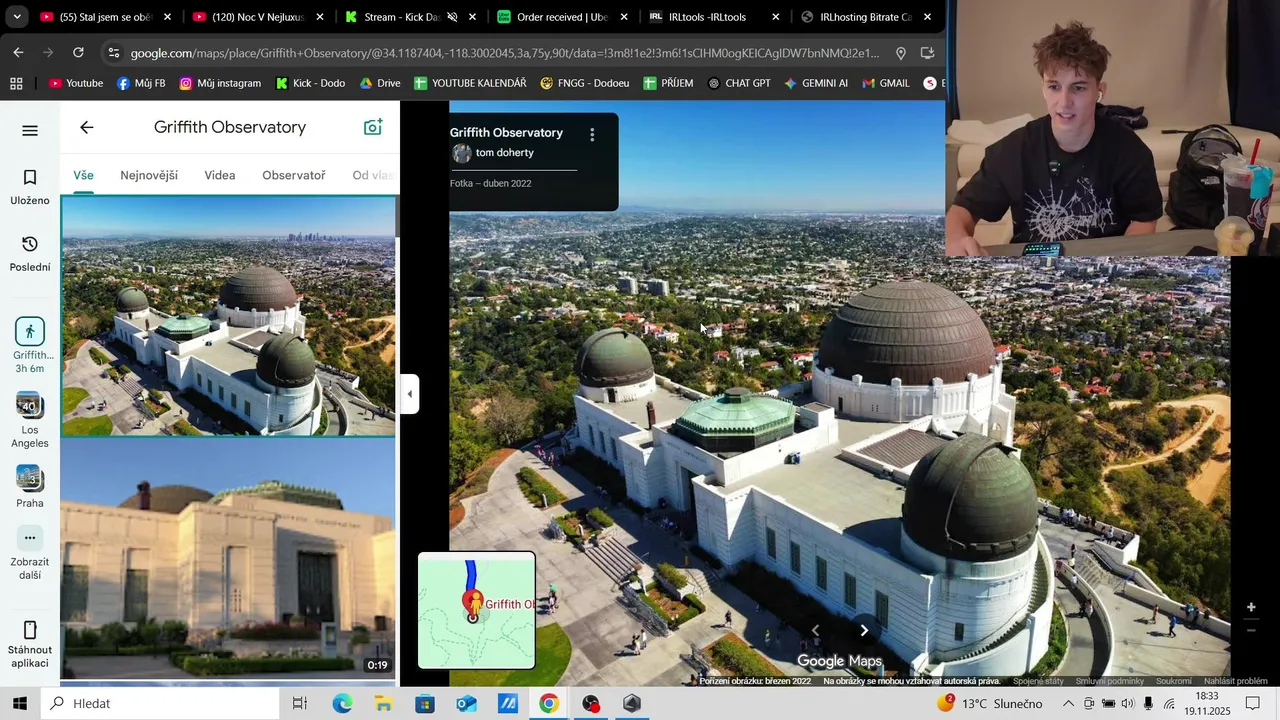Open the Drive bookmark

[380, 83]
